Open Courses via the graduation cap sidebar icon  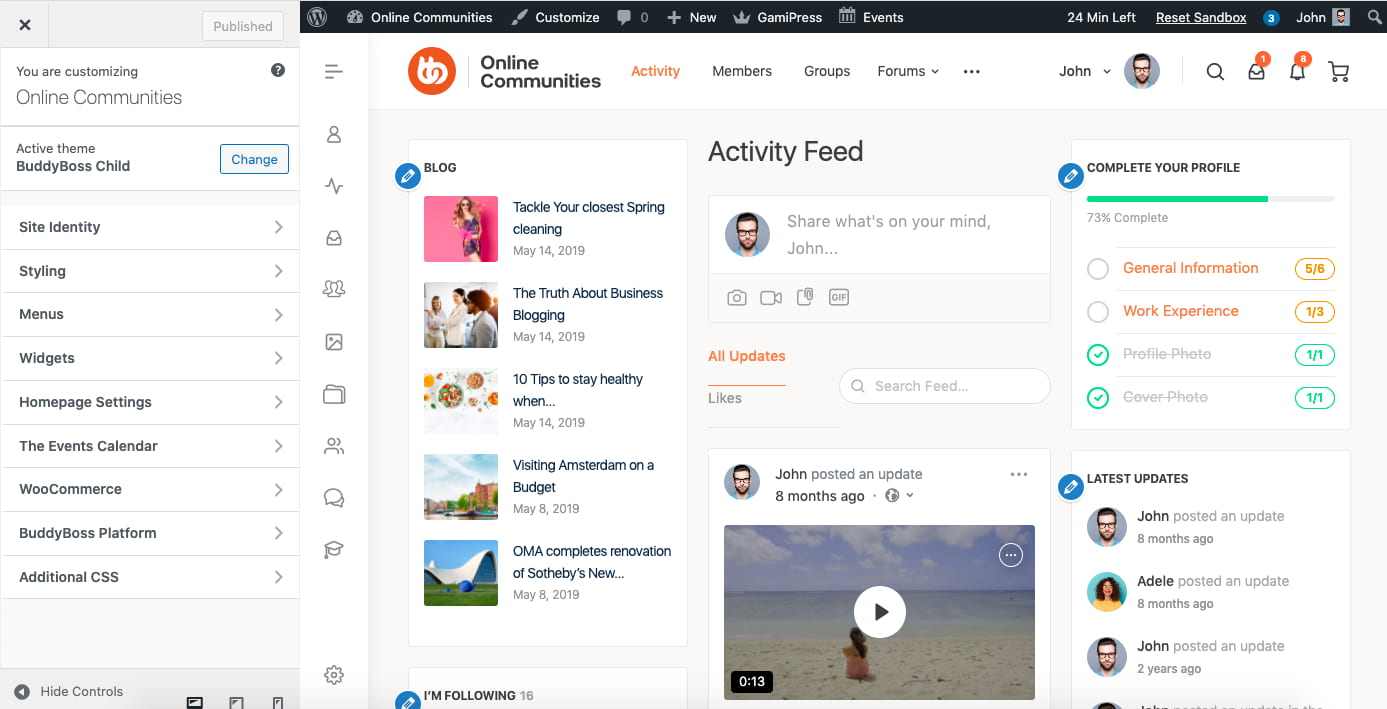tap(334, 549)
